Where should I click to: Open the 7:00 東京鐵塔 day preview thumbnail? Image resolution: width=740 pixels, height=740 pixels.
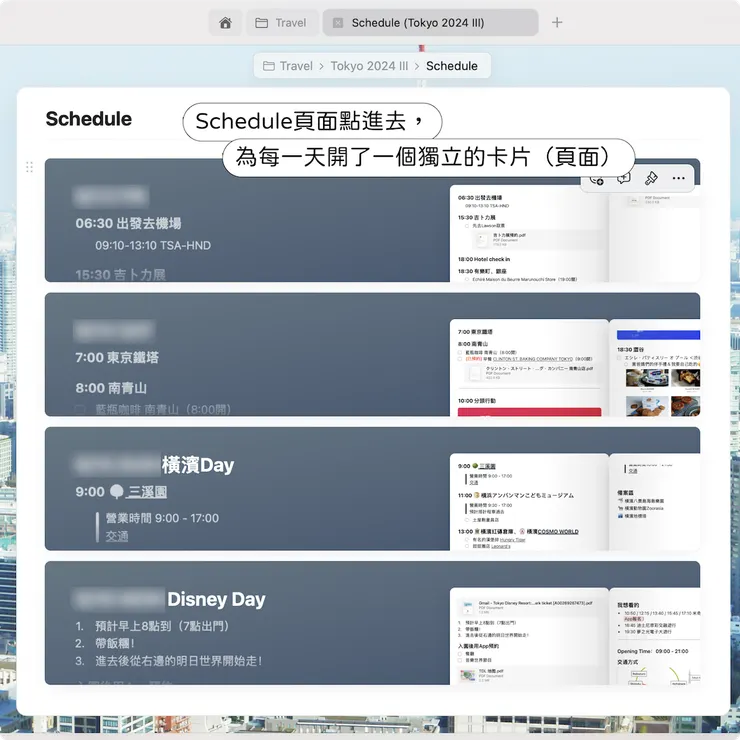[x=529, y=368]
